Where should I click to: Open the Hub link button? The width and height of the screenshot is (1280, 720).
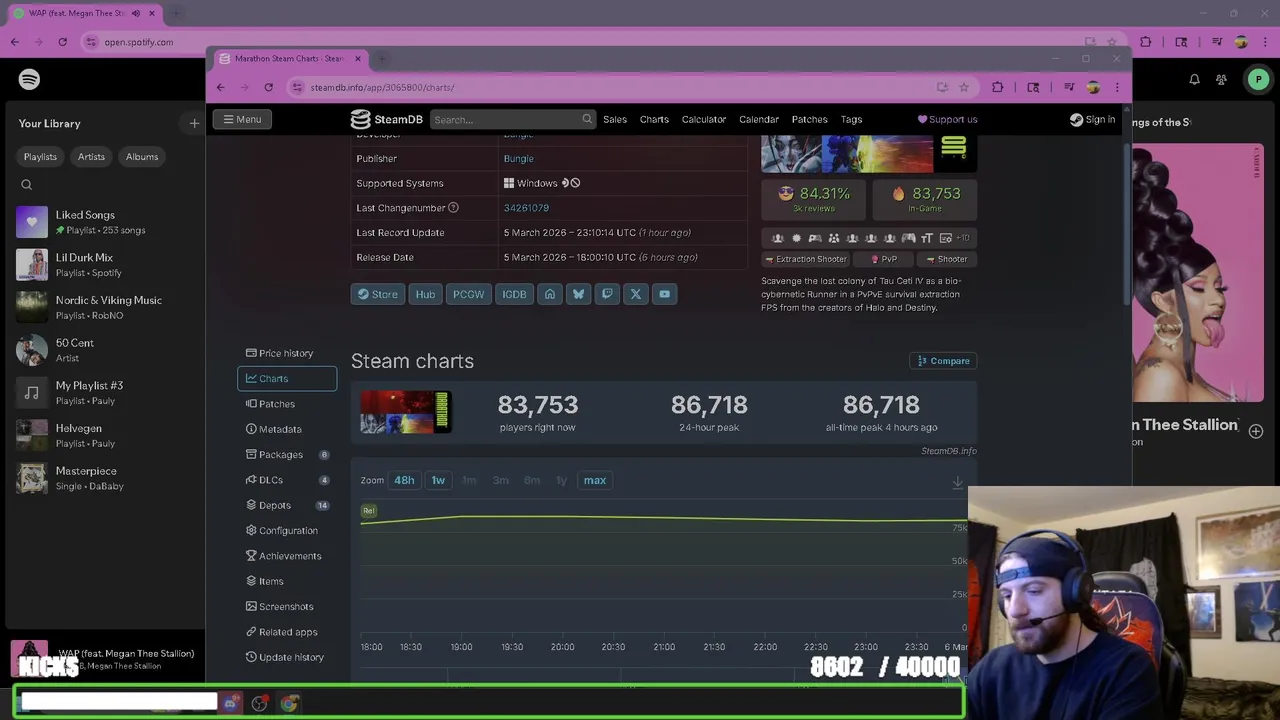[x=425, y=294]
